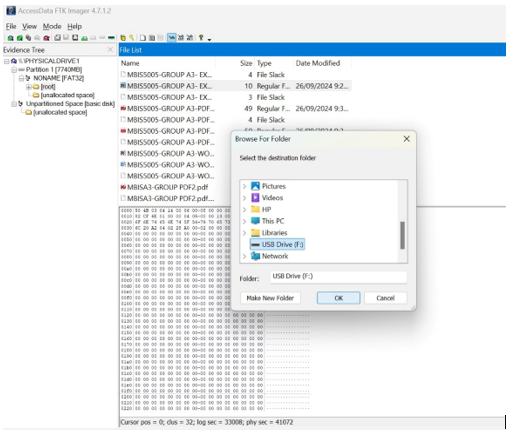Open the Help menu
This screenshot has width=507, height=430.
point(74,26)
